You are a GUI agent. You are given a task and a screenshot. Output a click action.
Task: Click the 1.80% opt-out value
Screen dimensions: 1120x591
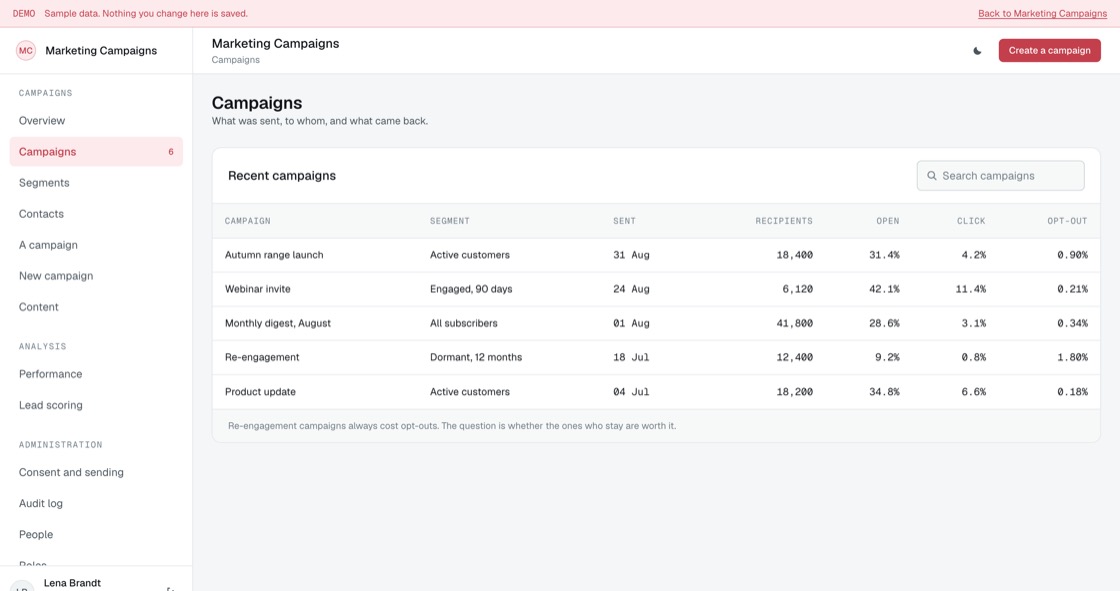1073,357
